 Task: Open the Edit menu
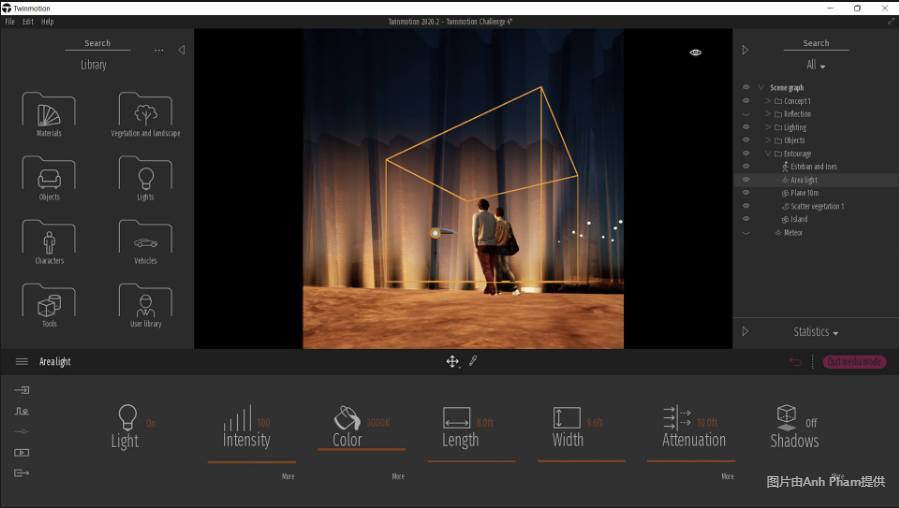[x=28, y=22]
